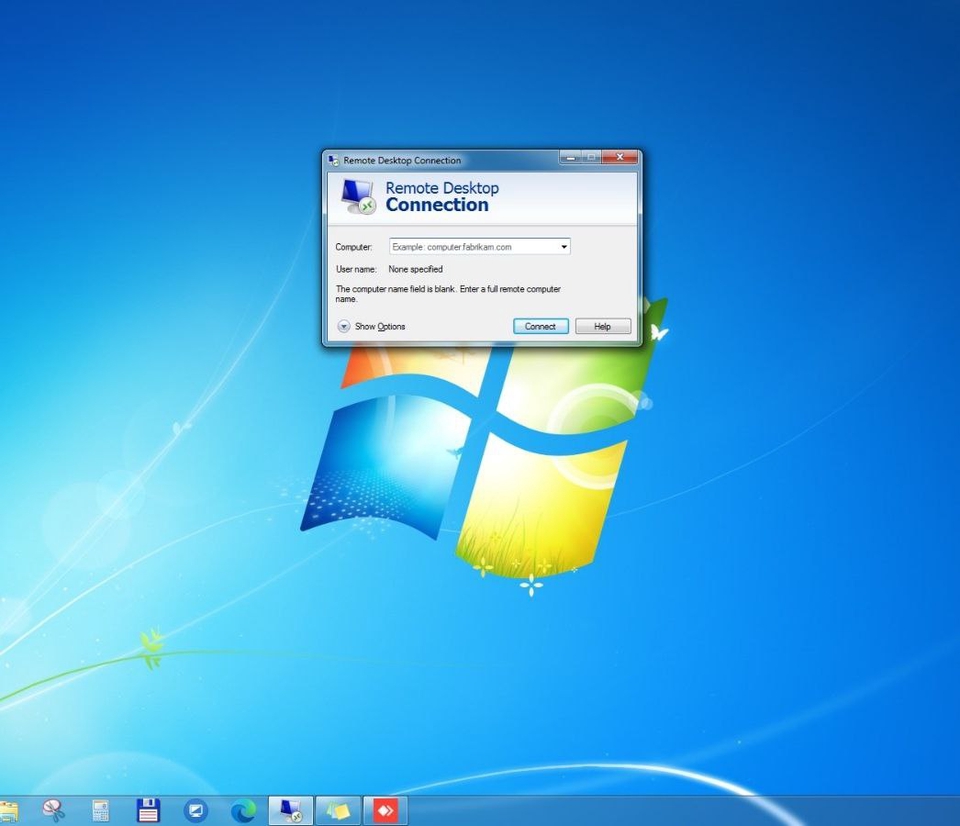Screen dimensions: 960x826
Task: Select Remote Desktop Connection taskbar button
Action: 291,811
